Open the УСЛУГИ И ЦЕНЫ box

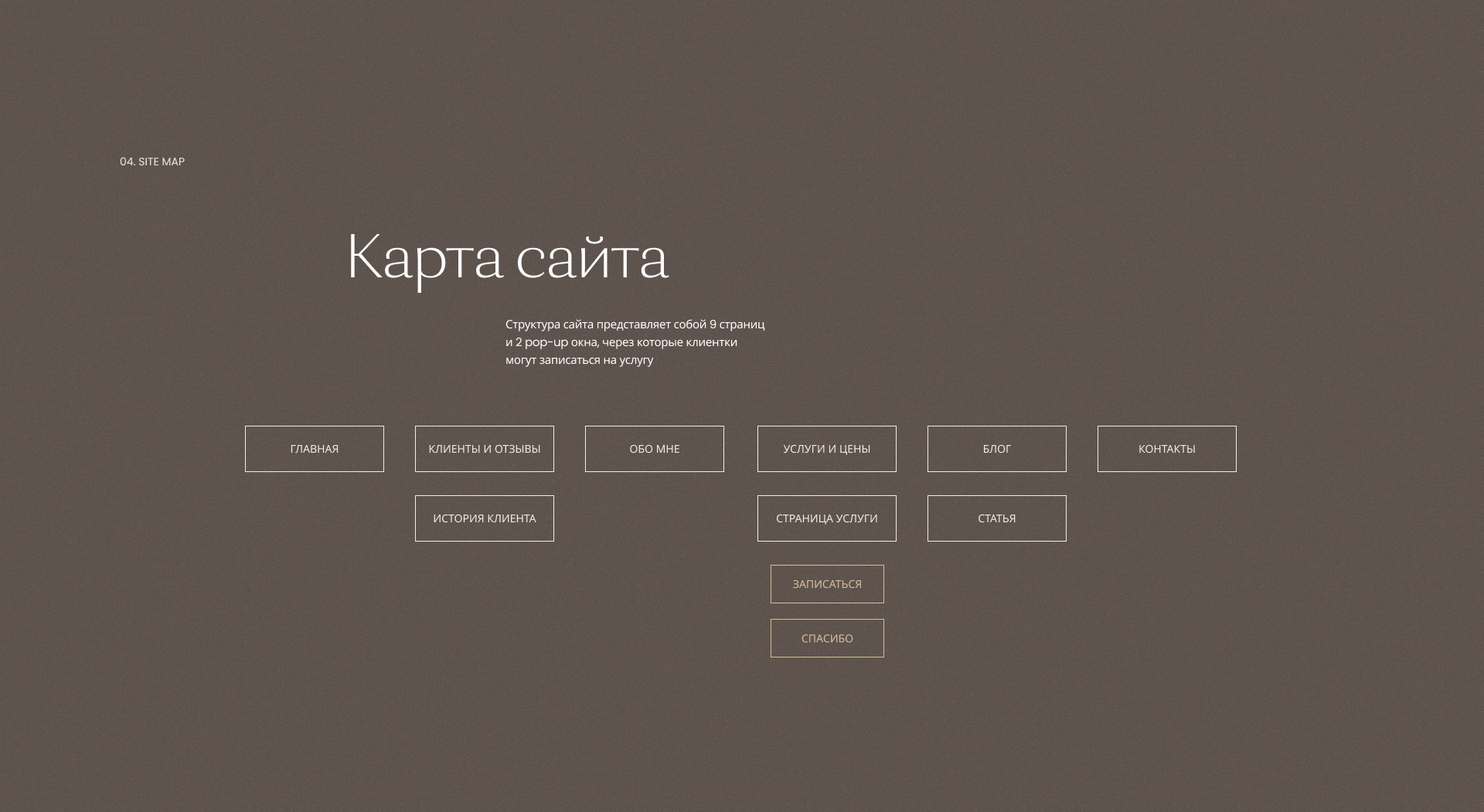point(826,449)
